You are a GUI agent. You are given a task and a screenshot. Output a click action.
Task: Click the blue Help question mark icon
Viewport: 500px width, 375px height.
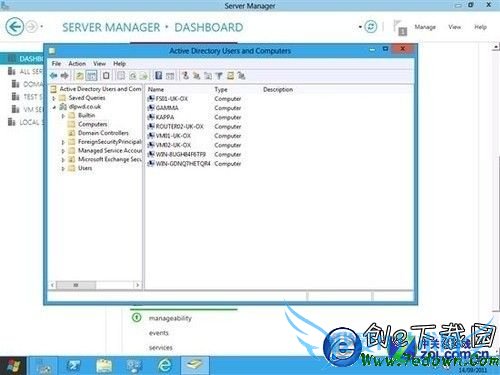point(159,76)
